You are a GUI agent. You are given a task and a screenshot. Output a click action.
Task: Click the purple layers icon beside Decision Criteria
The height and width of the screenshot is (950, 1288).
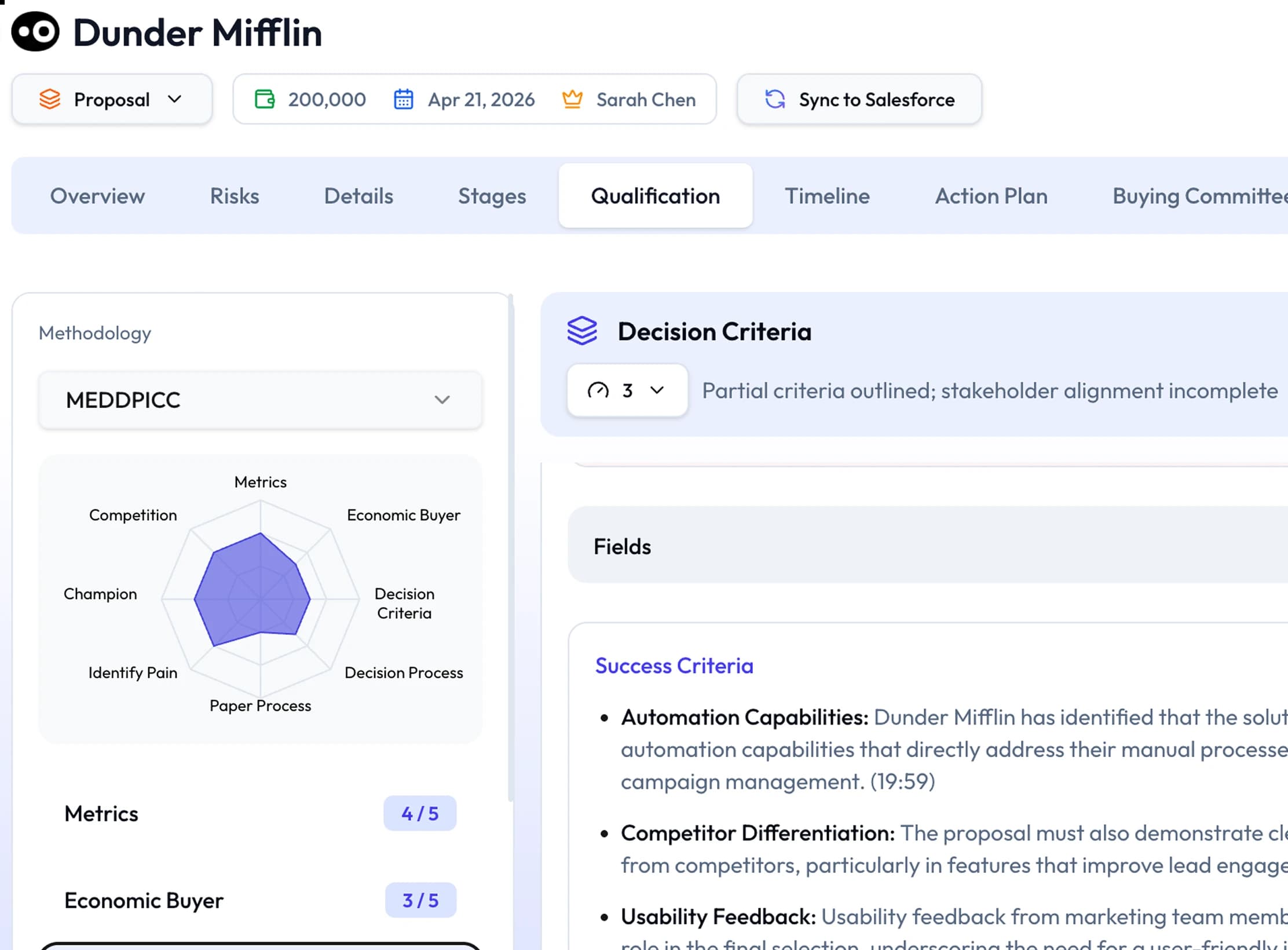(x=582, y=331)
